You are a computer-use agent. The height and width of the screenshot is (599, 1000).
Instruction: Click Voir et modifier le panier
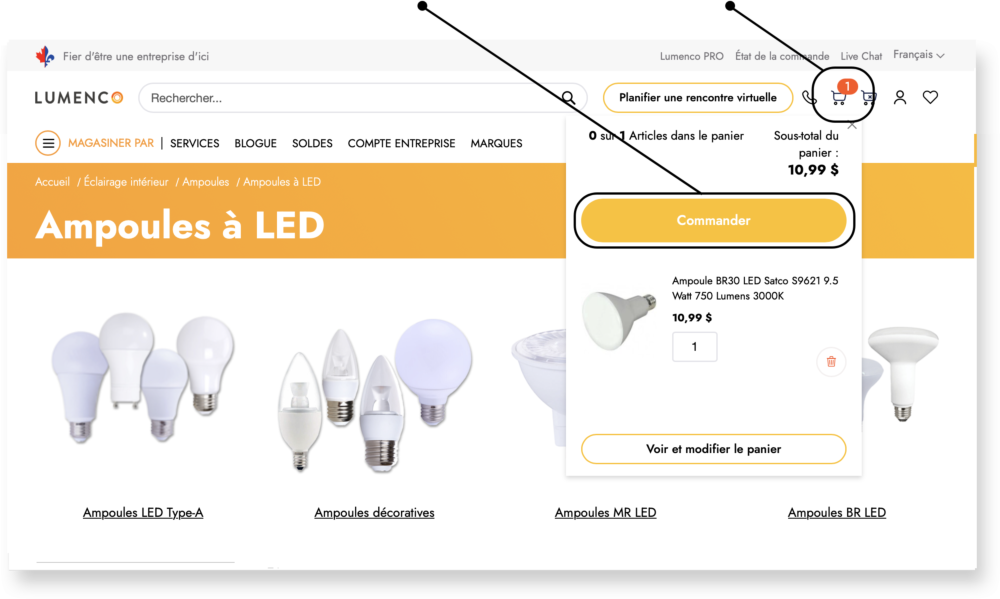(714, 449)
